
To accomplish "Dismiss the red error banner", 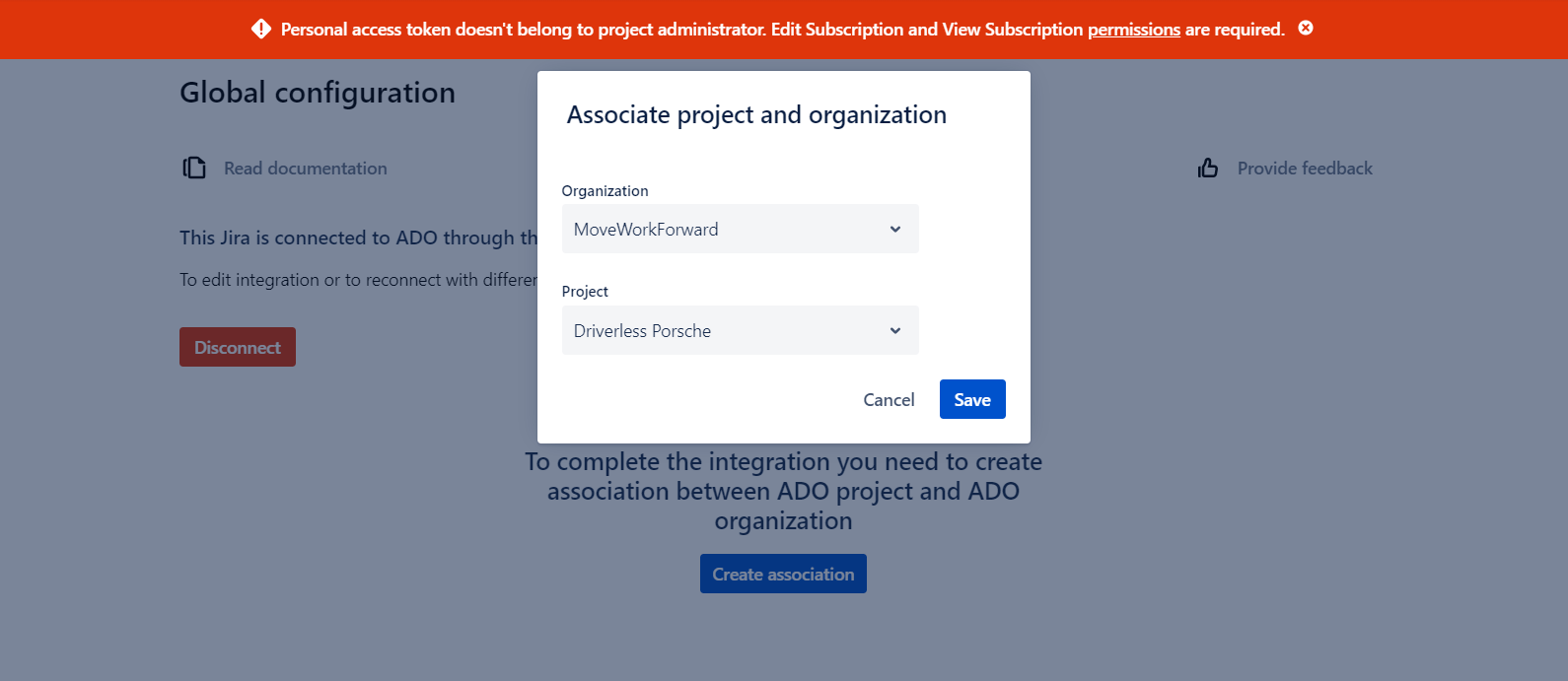I will pyautogui.click(x=1306, y=29).
